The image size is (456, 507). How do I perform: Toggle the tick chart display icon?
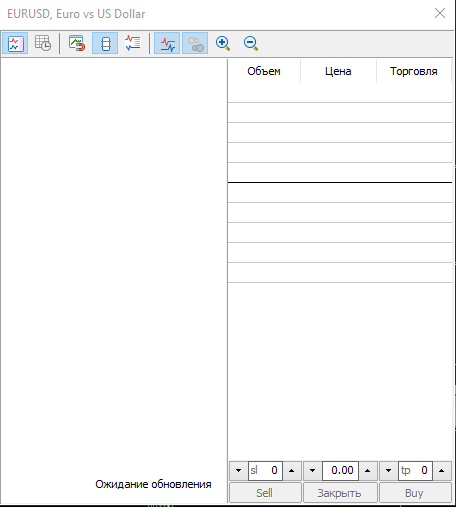[15, 43]
